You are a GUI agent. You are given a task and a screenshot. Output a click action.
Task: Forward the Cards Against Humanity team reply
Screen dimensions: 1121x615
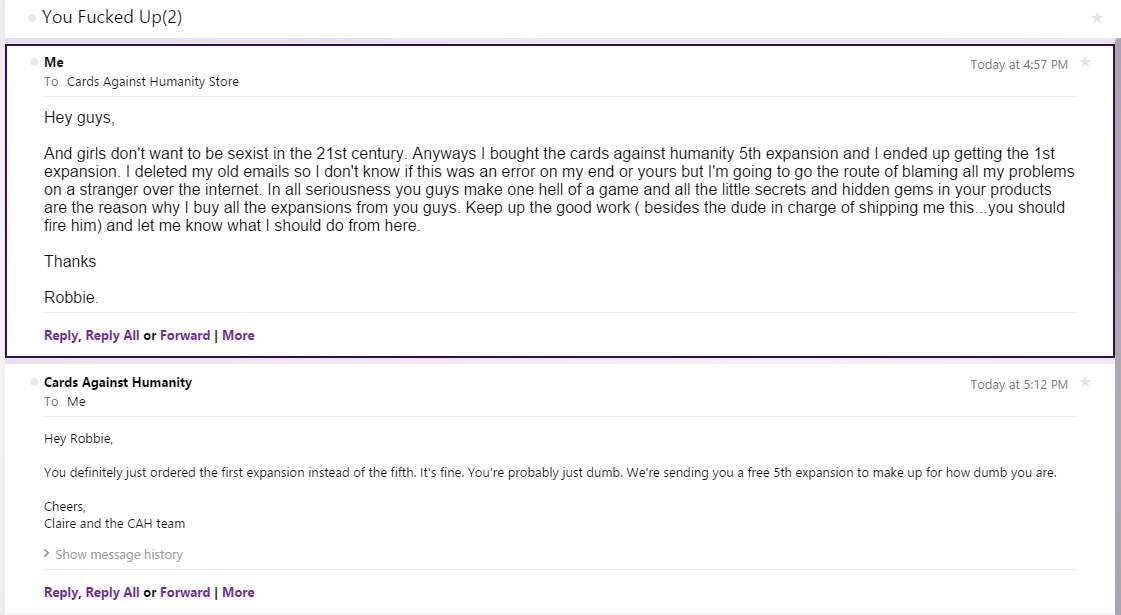click(x=185, y=592)
